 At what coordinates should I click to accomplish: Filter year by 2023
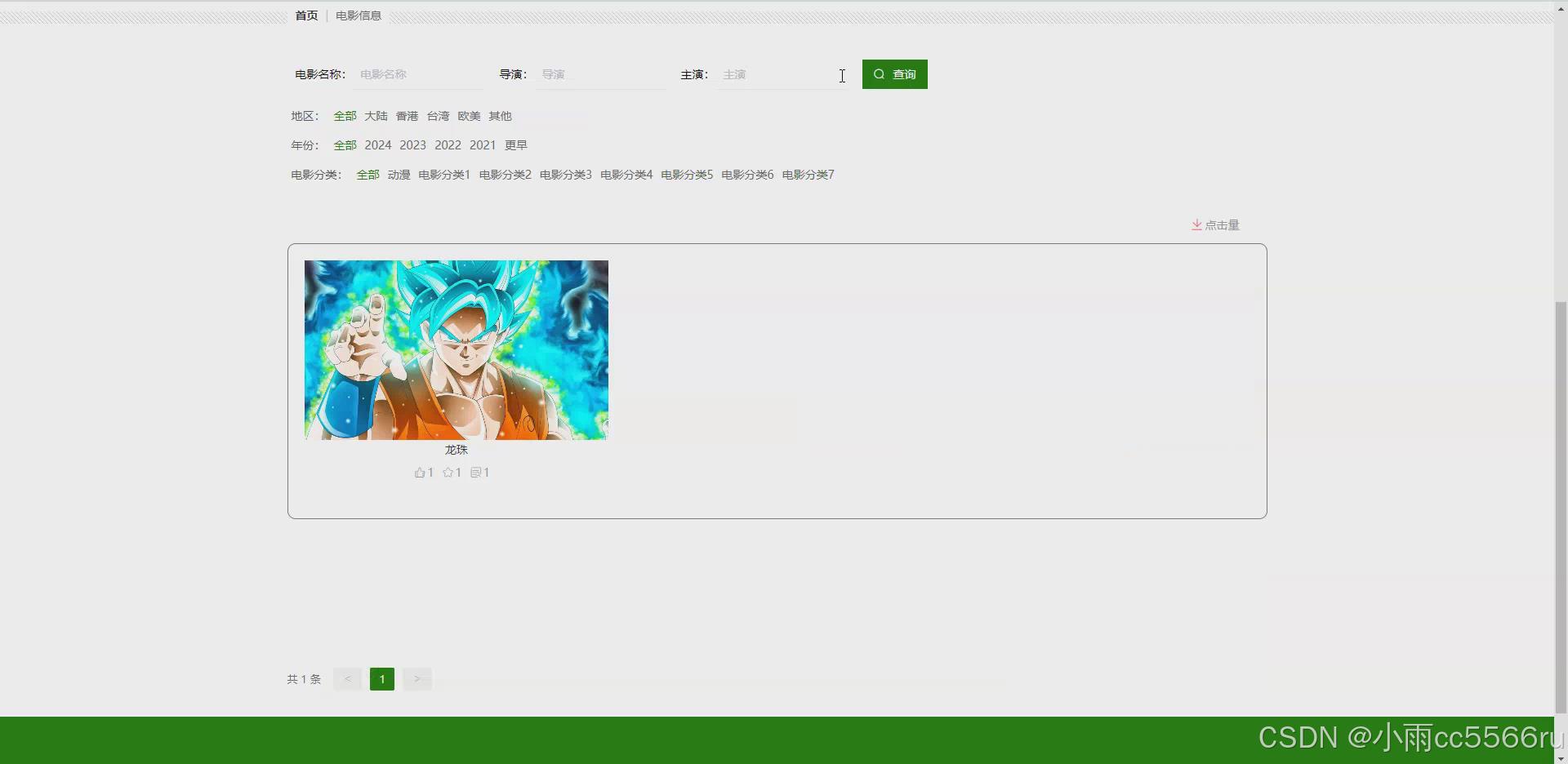[x=412, y=145]
